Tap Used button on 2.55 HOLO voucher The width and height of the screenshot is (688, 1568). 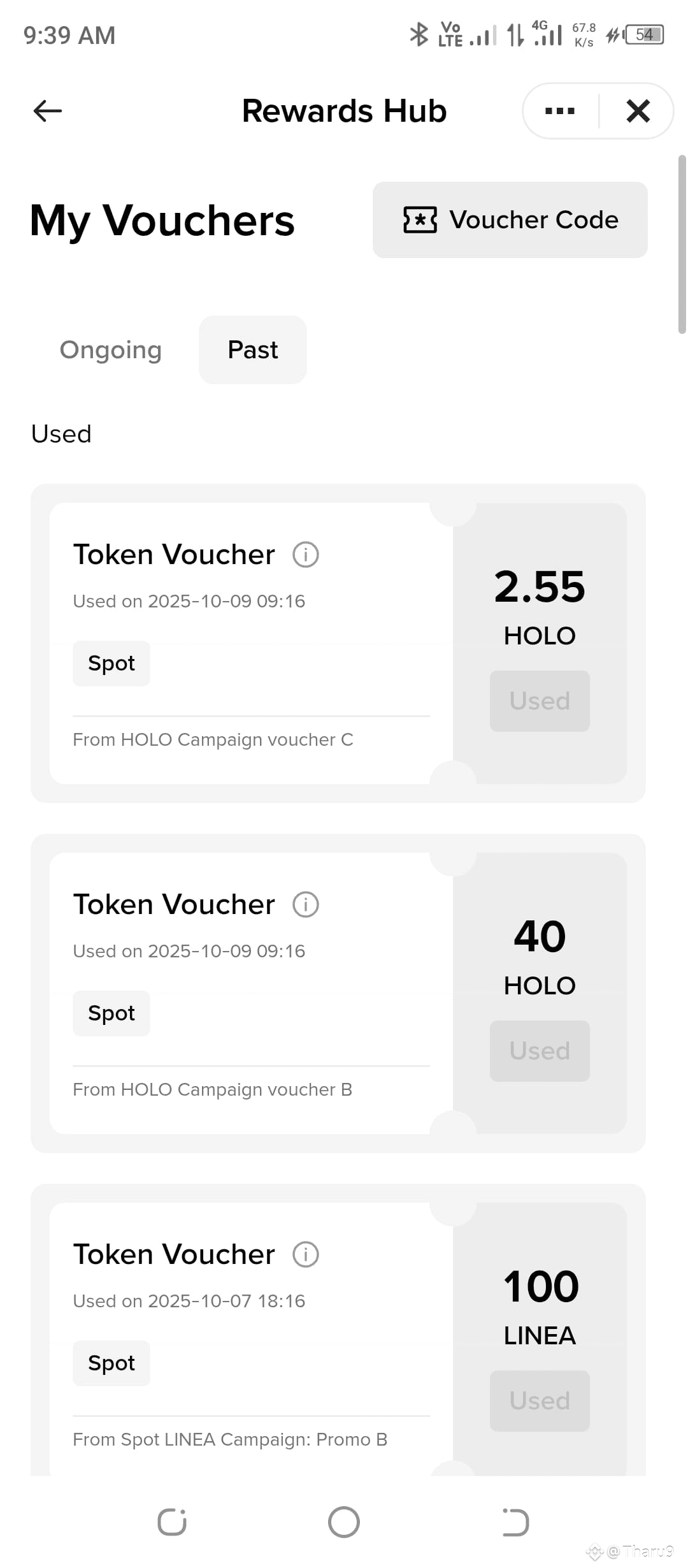point(540,701)
